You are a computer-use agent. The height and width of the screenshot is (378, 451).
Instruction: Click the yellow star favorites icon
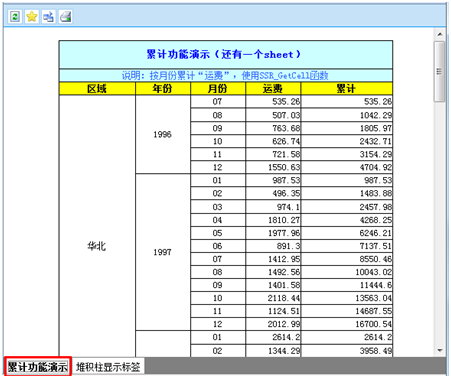click(x=32, y=16)
